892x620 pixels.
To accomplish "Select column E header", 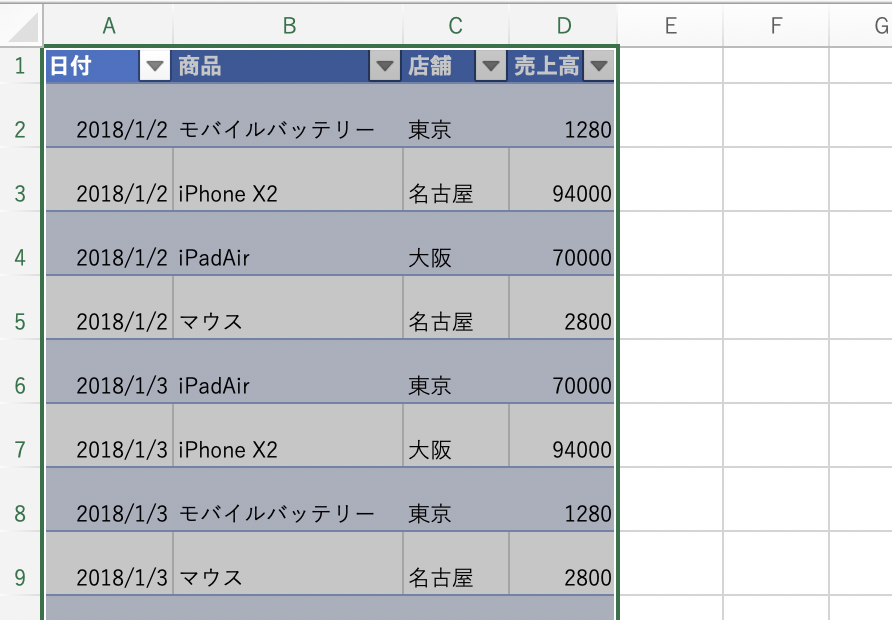I will (x=670, y=26).
